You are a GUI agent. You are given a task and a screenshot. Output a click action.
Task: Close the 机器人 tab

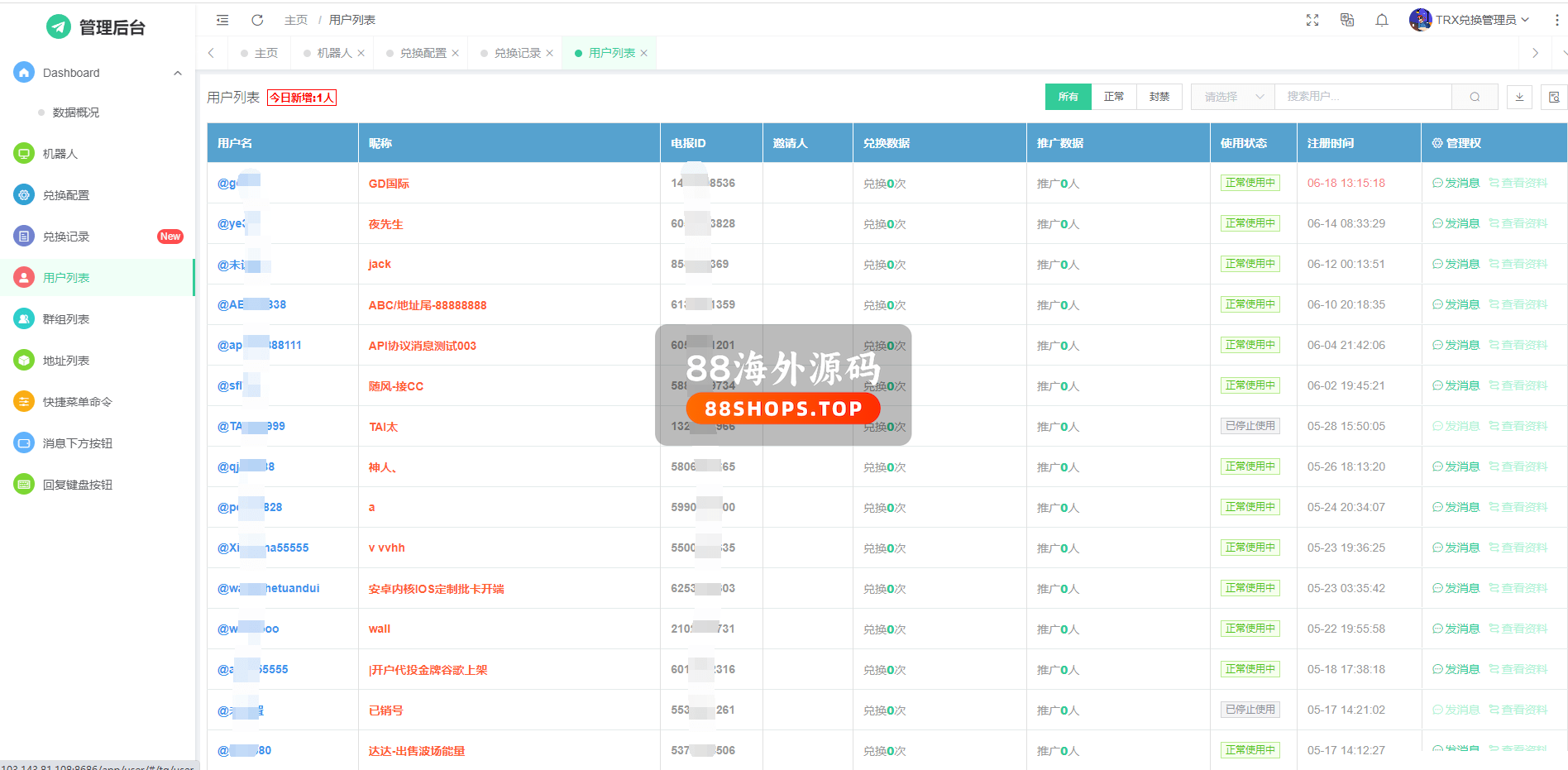361,53
